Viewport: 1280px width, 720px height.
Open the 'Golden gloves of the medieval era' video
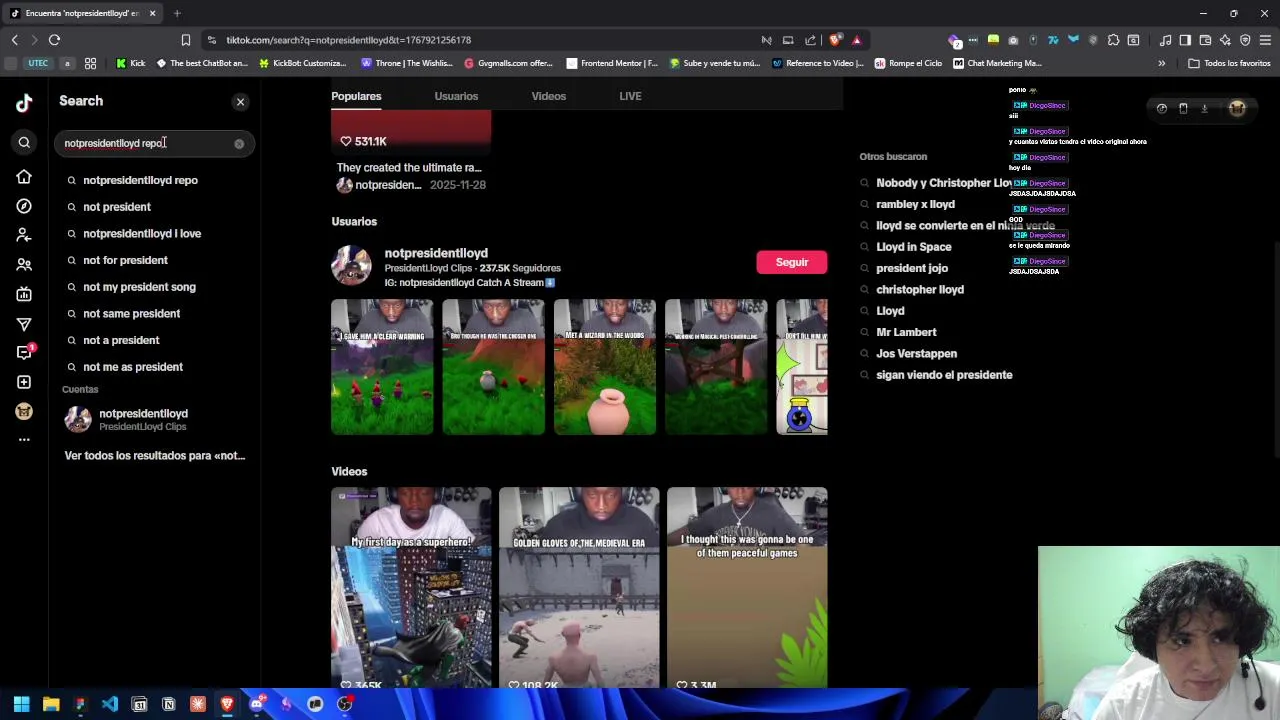[x=579, y=588]
